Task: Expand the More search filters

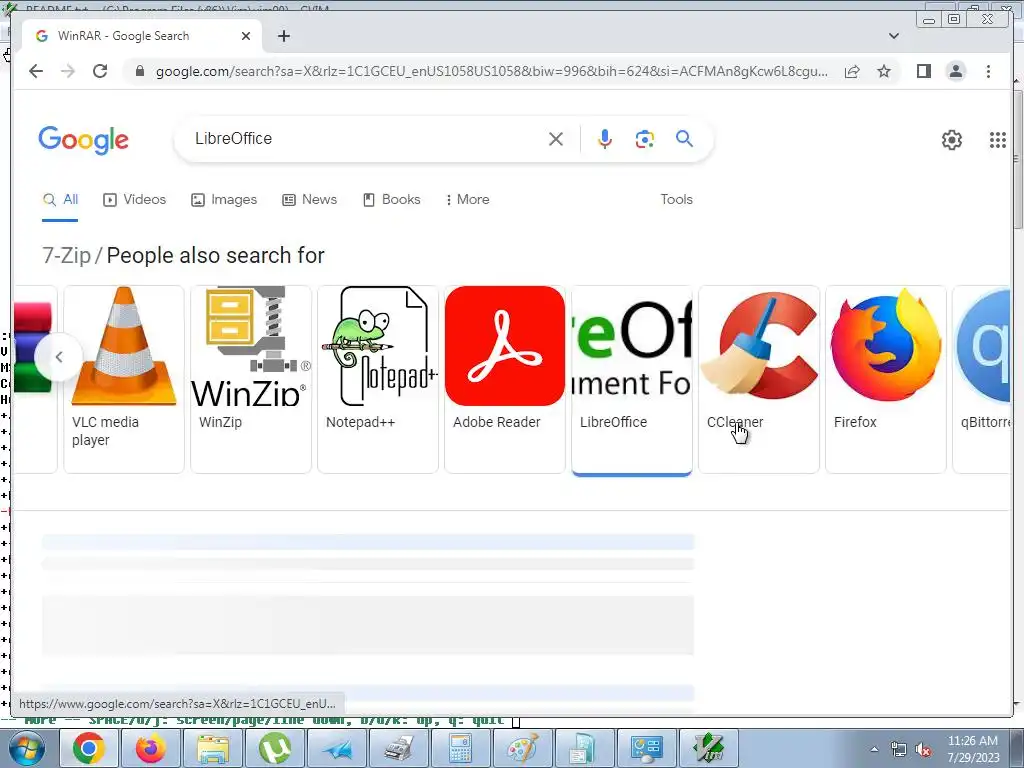Action: tap(468, 200)
